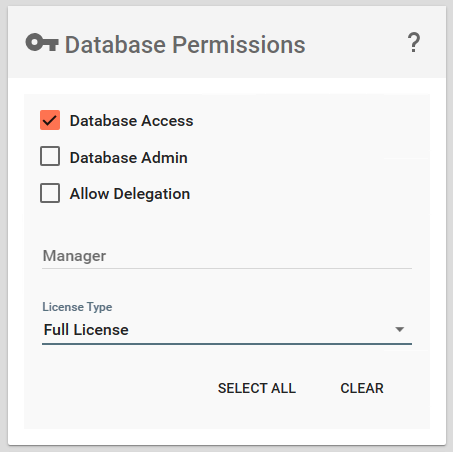453x452 pixels.
Task: Open the Full License dropdown
Action: [227, 330]
